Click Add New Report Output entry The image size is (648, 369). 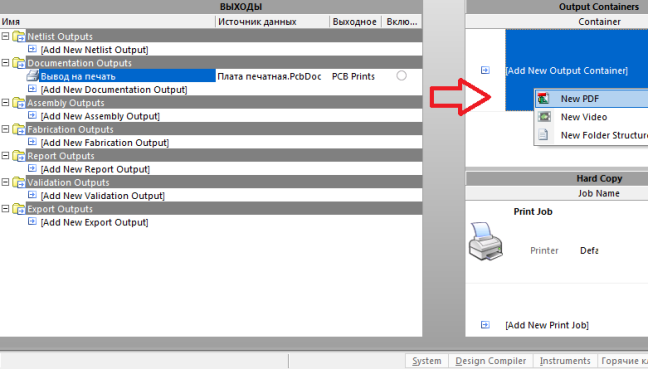tap(95, 169)
